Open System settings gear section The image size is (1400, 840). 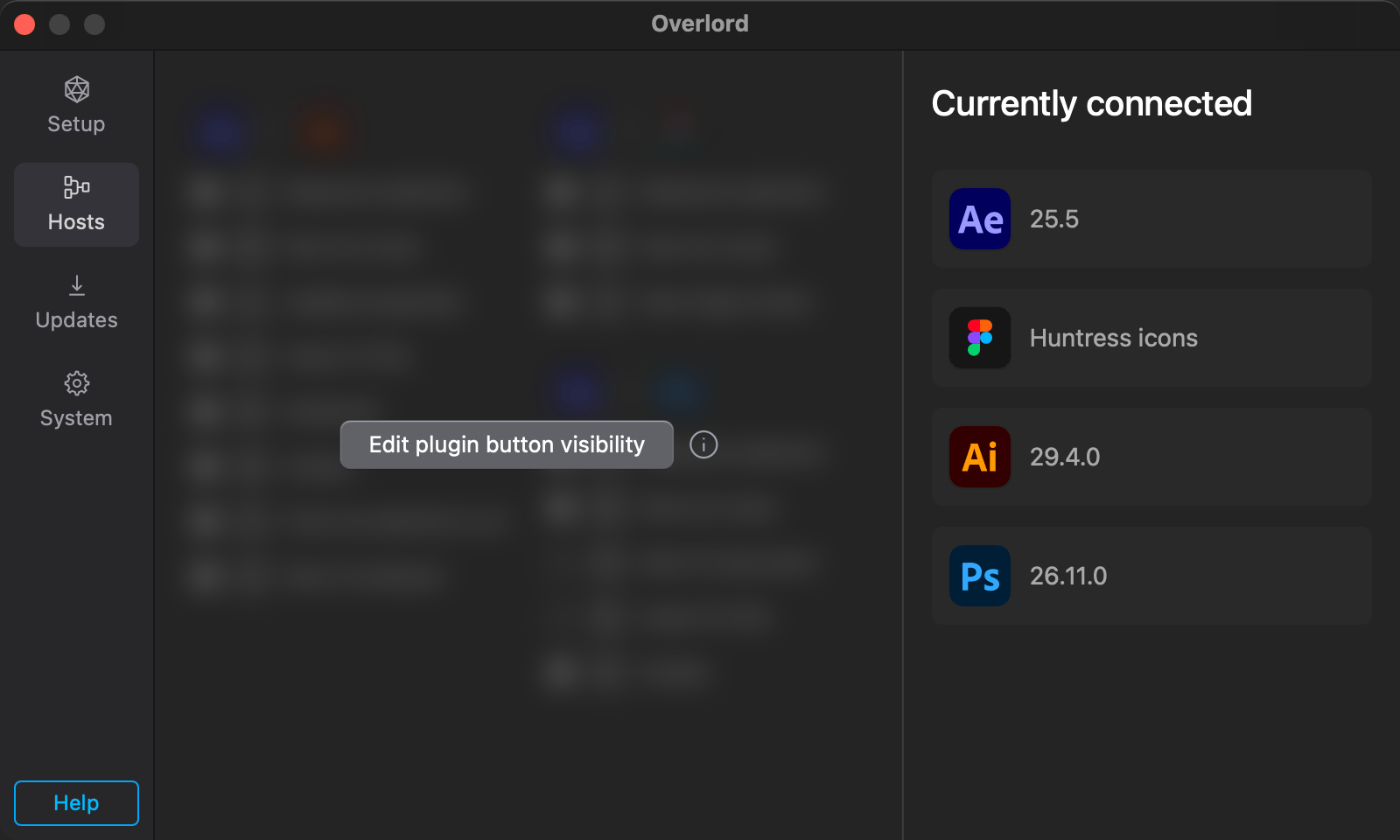click(76, 400)
